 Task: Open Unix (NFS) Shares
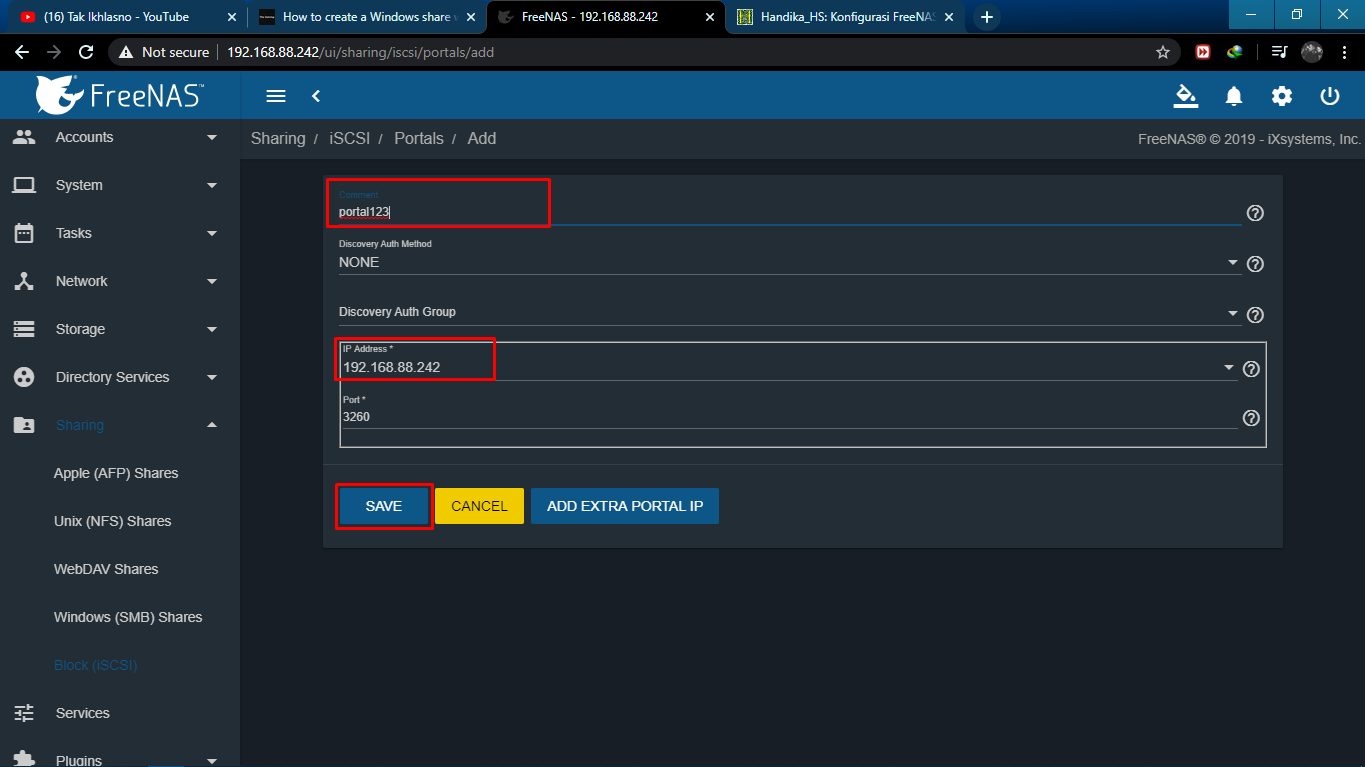pyautogui.click(x=112, y=521)
